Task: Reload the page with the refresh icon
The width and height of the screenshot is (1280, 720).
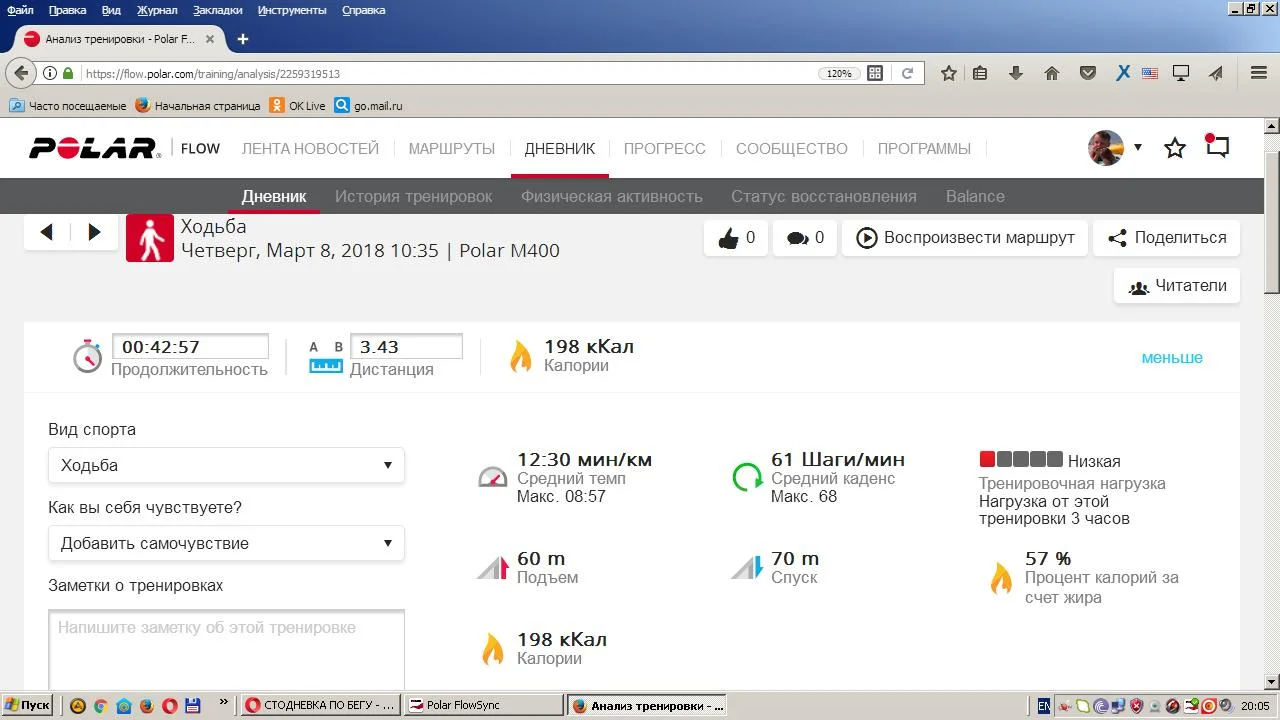Action: click(x=907, y=73)
